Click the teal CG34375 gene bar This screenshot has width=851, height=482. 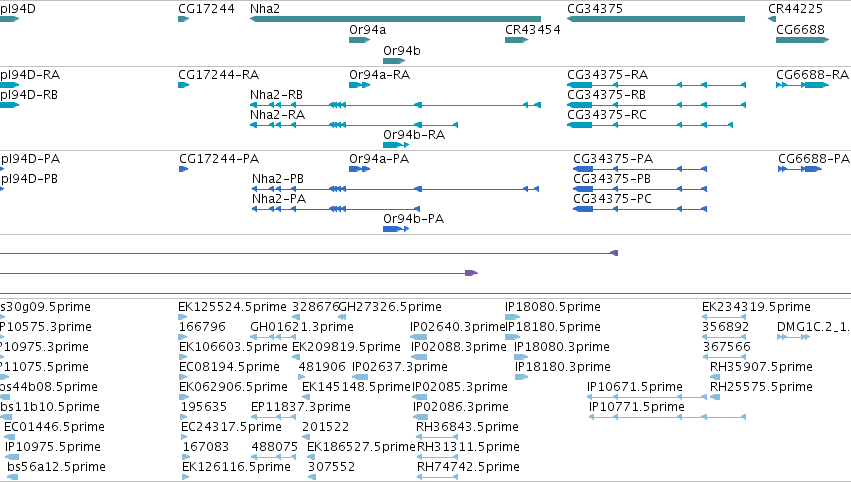point(656,19)
